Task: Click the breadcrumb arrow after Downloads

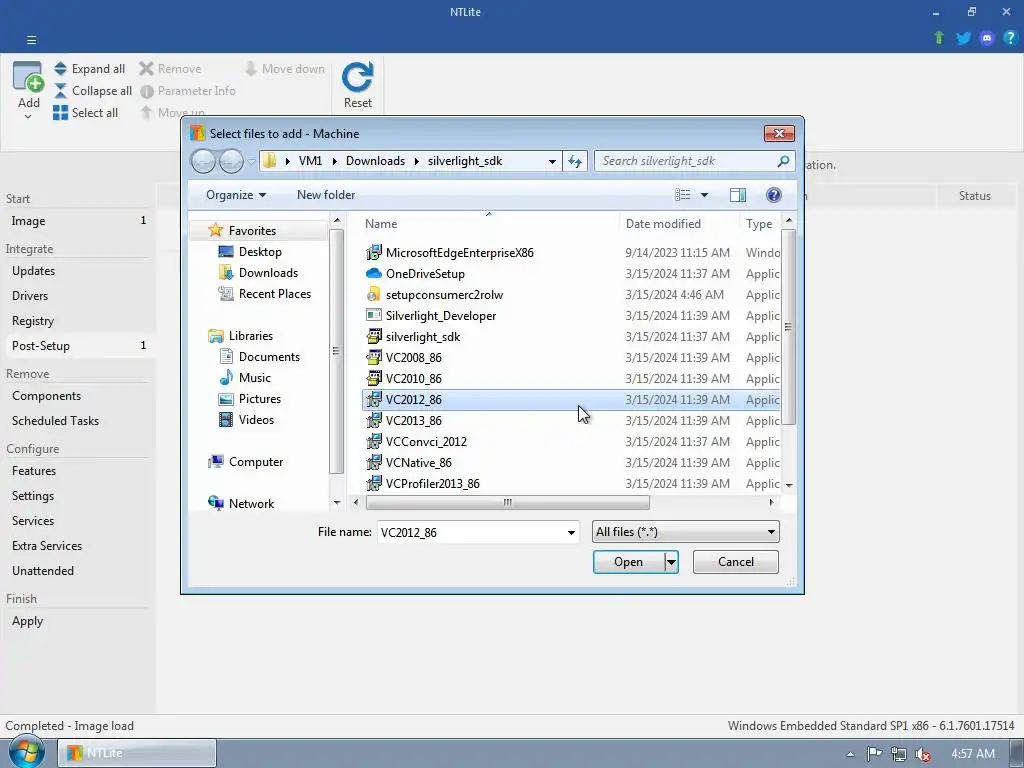Action: (x=416, y=161)
